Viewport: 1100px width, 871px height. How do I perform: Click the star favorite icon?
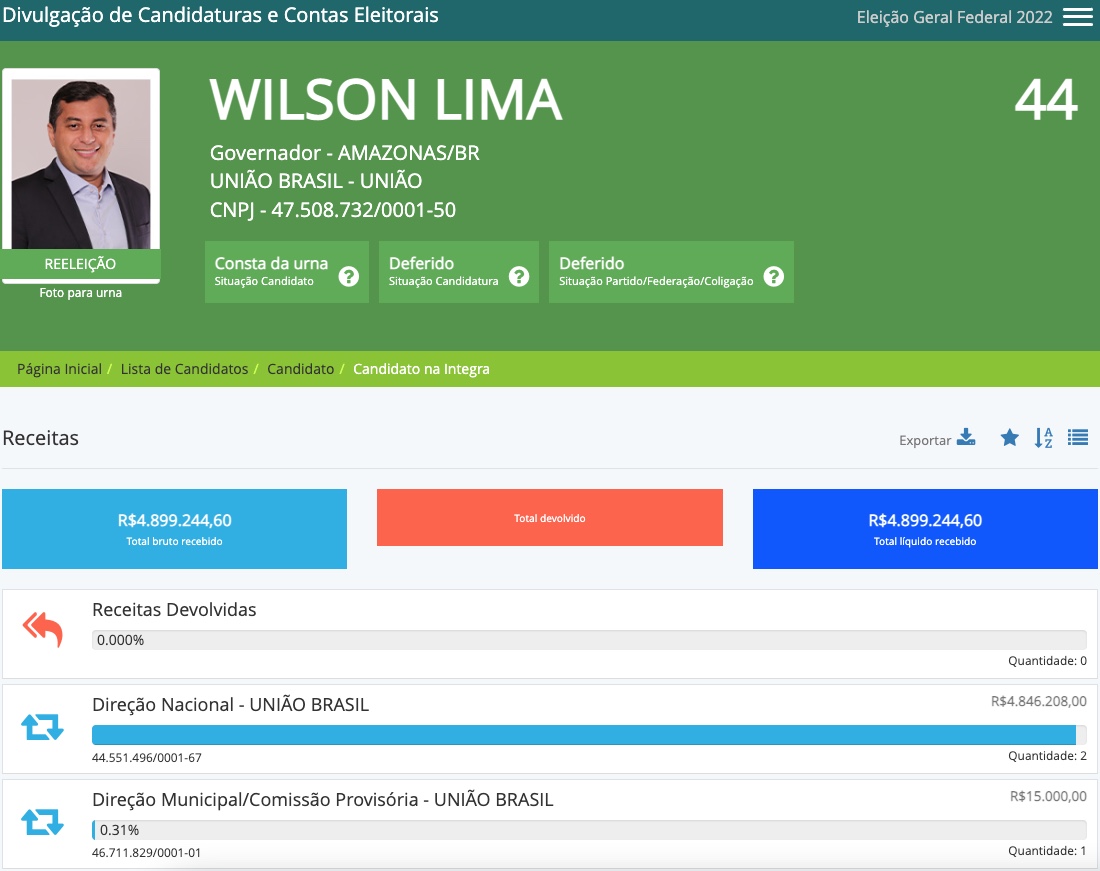(x=1010, y=437)
